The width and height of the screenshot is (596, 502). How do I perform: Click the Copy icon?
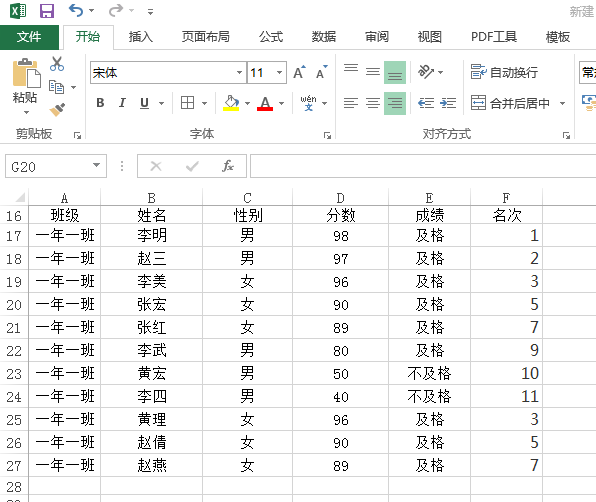pyautogui.click(x=57, y=87)
